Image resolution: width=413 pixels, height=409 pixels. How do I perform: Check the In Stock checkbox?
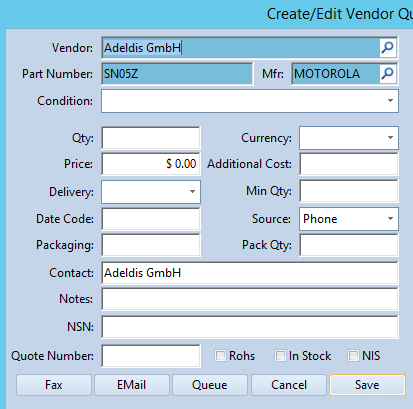280,356
